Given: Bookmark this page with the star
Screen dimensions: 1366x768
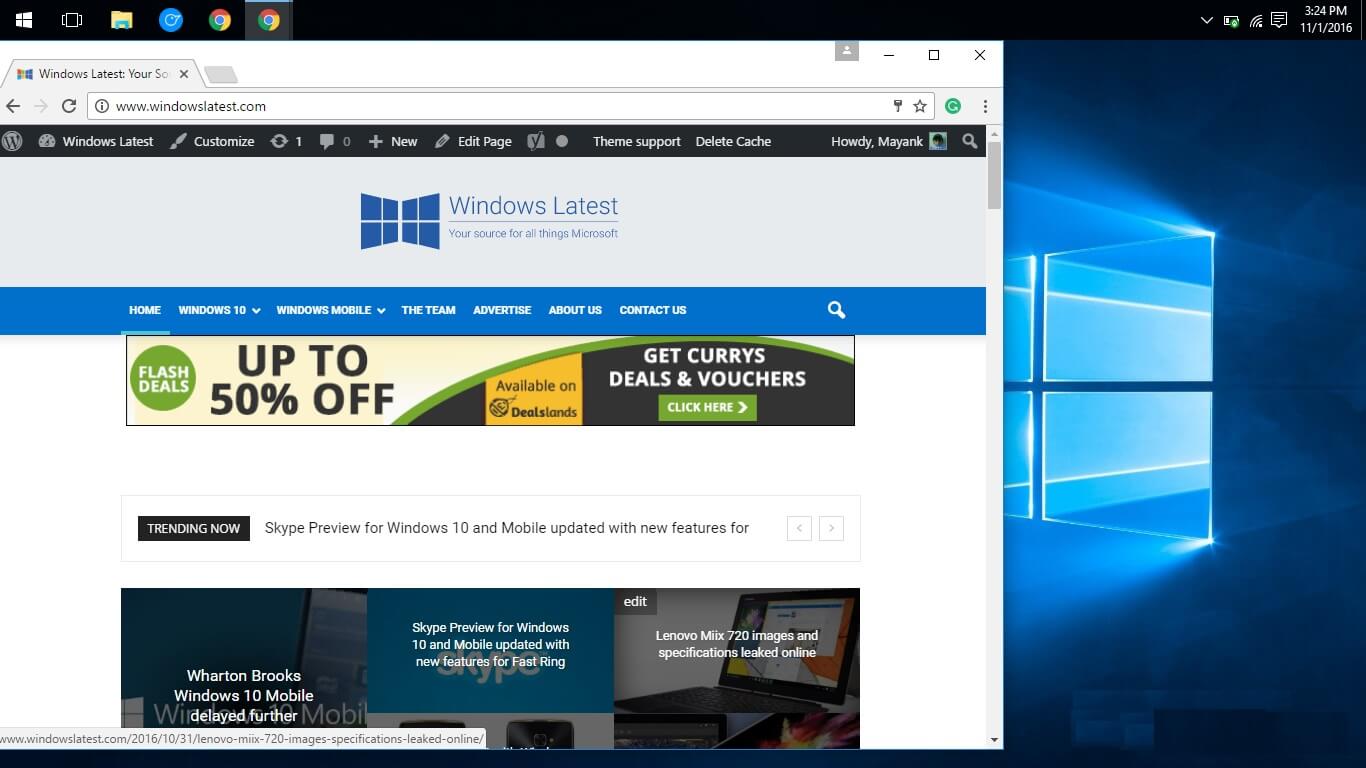Looking at the screenshot, I should pos(920,106).
